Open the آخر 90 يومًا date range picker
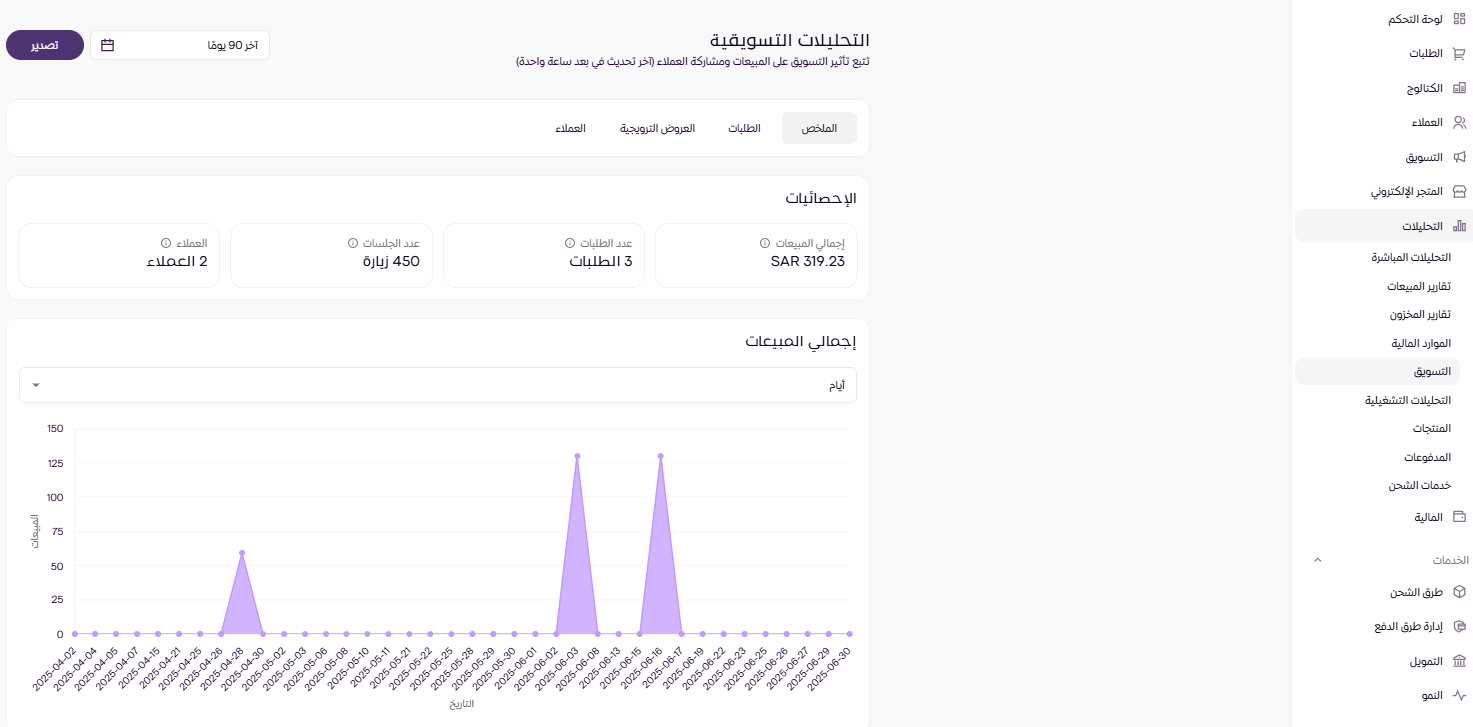The width and height of the screenshot is (1473, 727). (180, 45)
